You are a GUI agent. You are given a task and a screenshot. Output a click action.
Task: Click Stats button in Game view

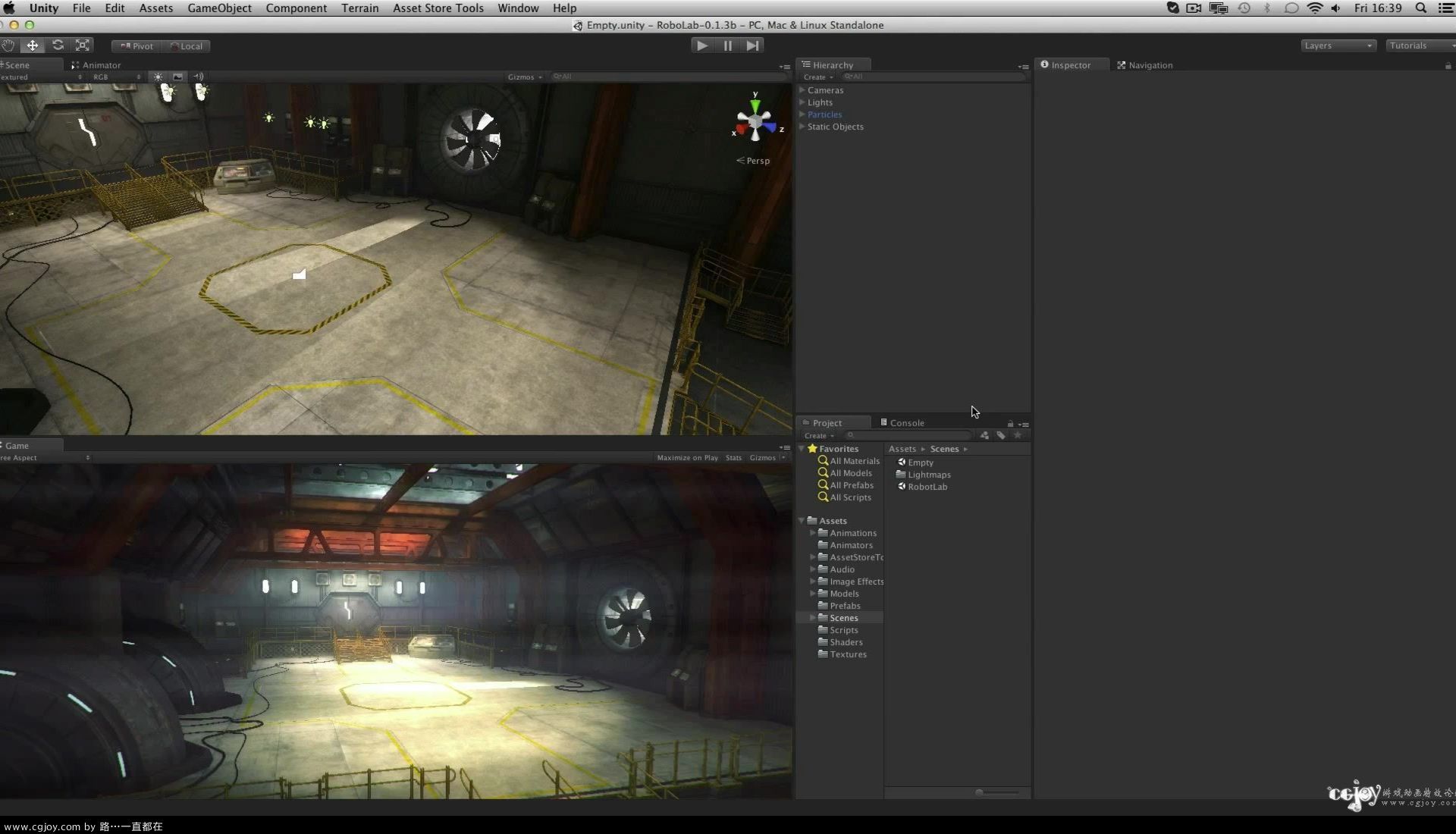pyautogui.click(x=732, y=457)
